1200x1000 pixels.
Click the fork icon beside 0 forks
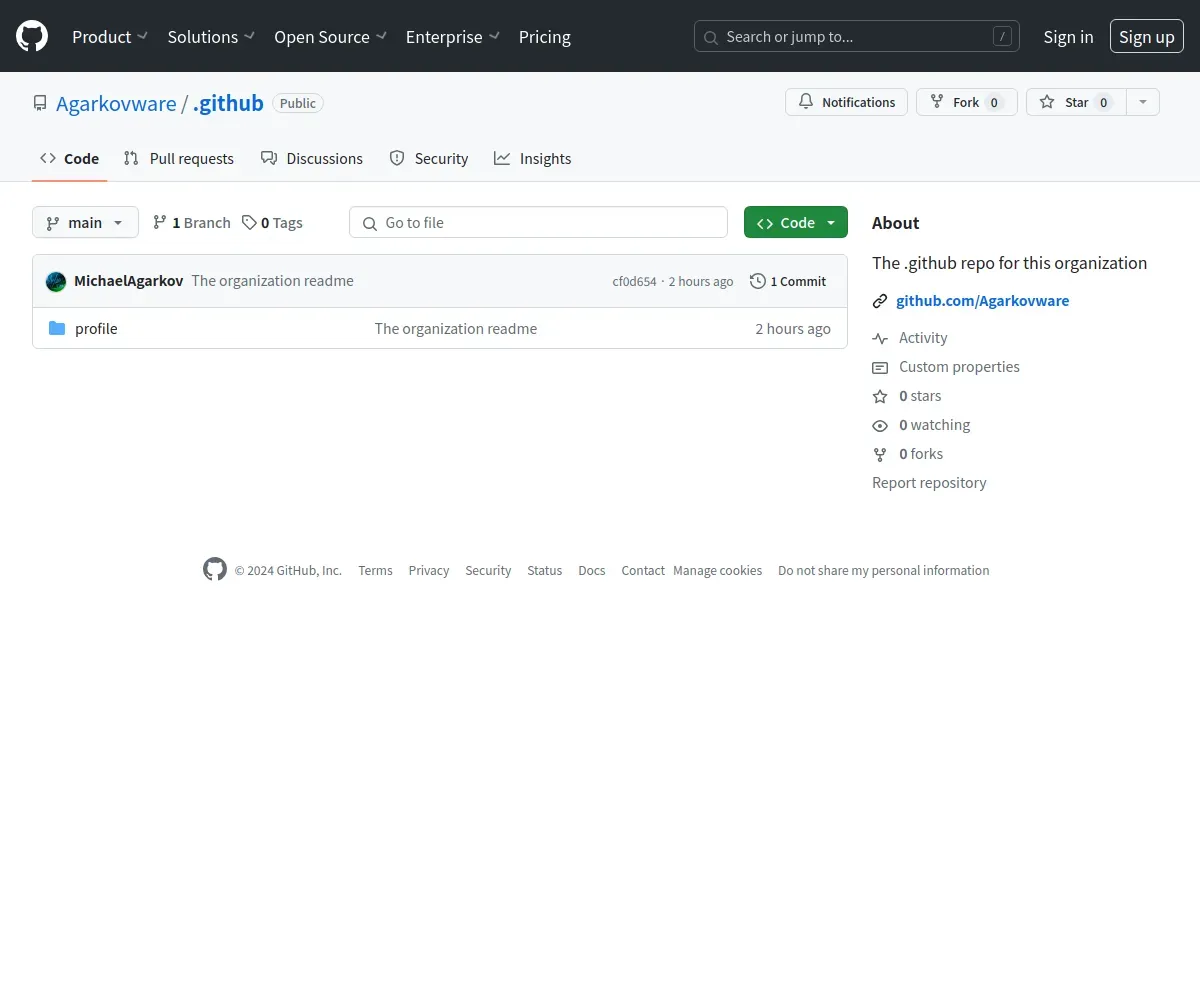[x=880, y=454]
